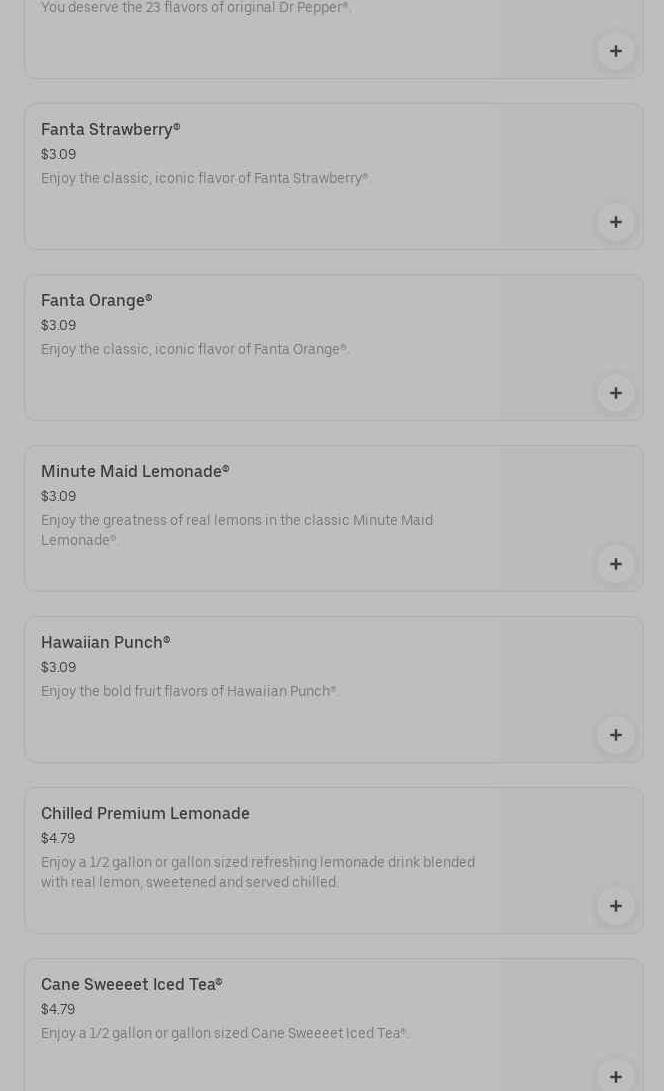Open Fanta Strawberry item title
664x1091 pixels.
tap(110, 130)
